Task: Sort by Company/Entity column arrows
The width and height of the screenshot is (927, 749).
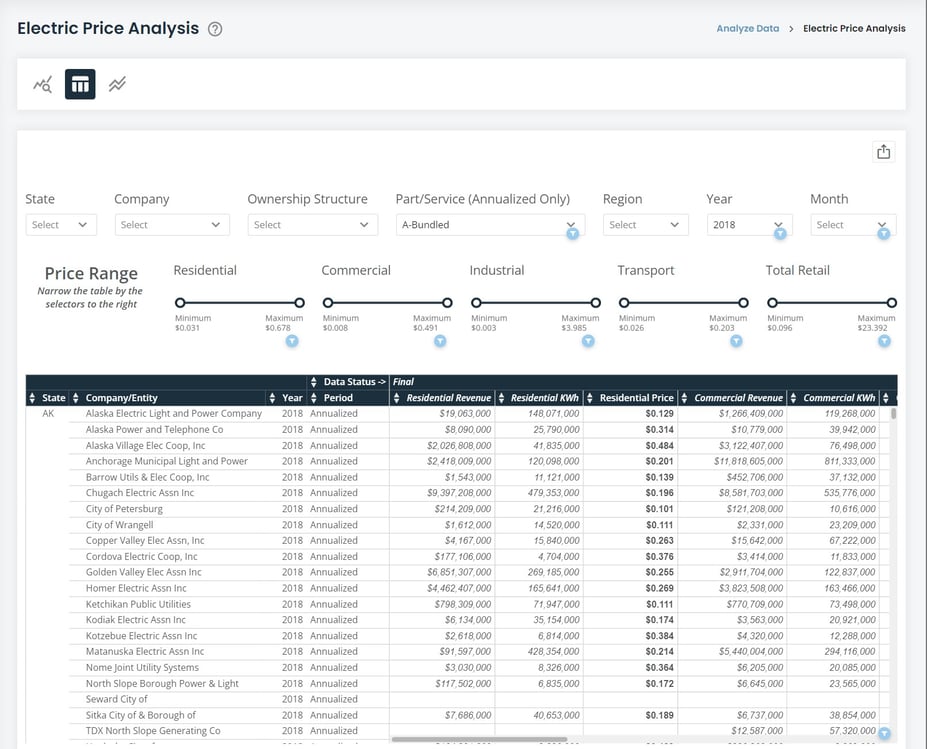Action: [76, 398]
